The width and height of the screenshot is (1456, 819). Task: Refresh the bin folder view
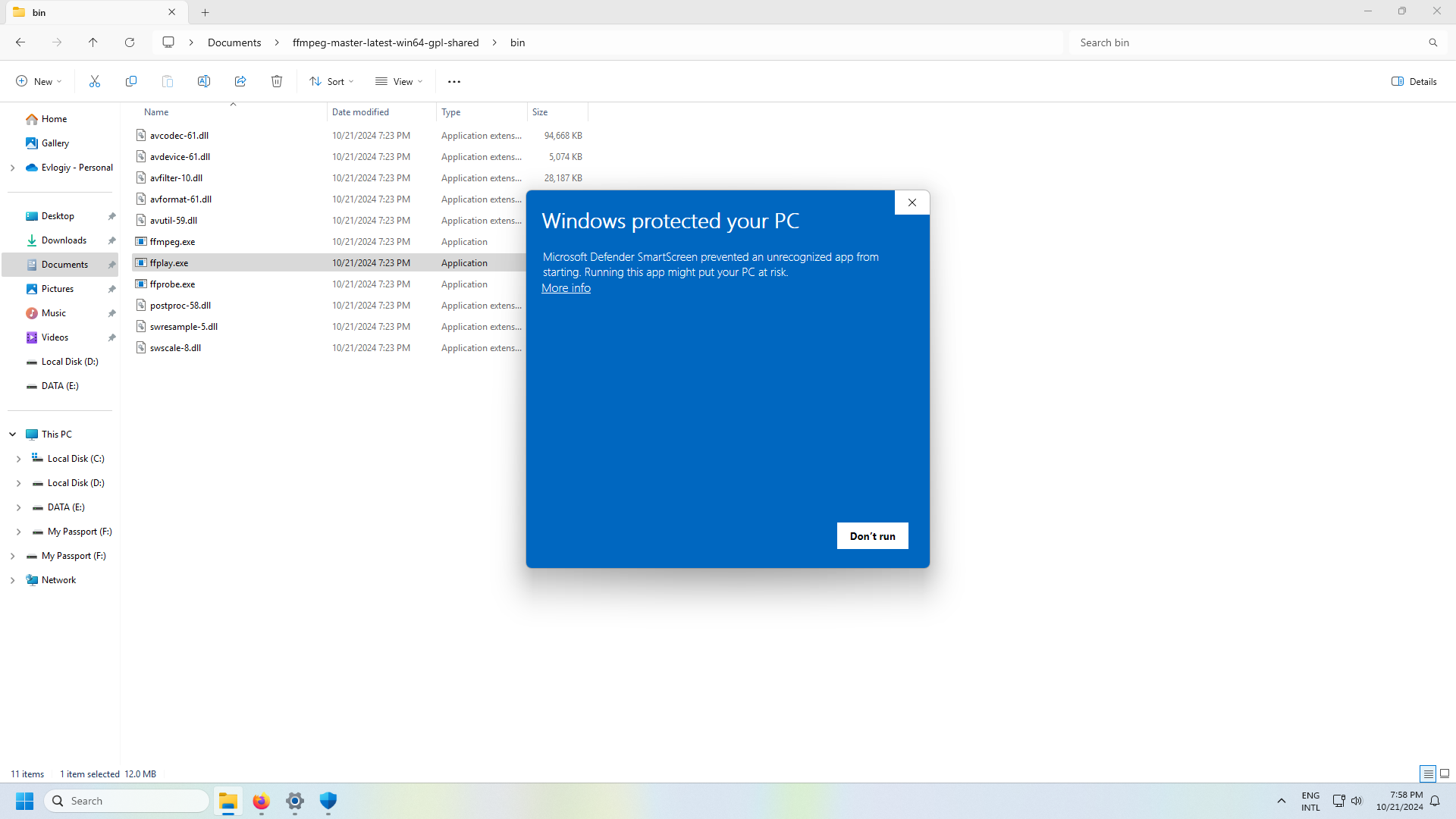click(130, 42)
